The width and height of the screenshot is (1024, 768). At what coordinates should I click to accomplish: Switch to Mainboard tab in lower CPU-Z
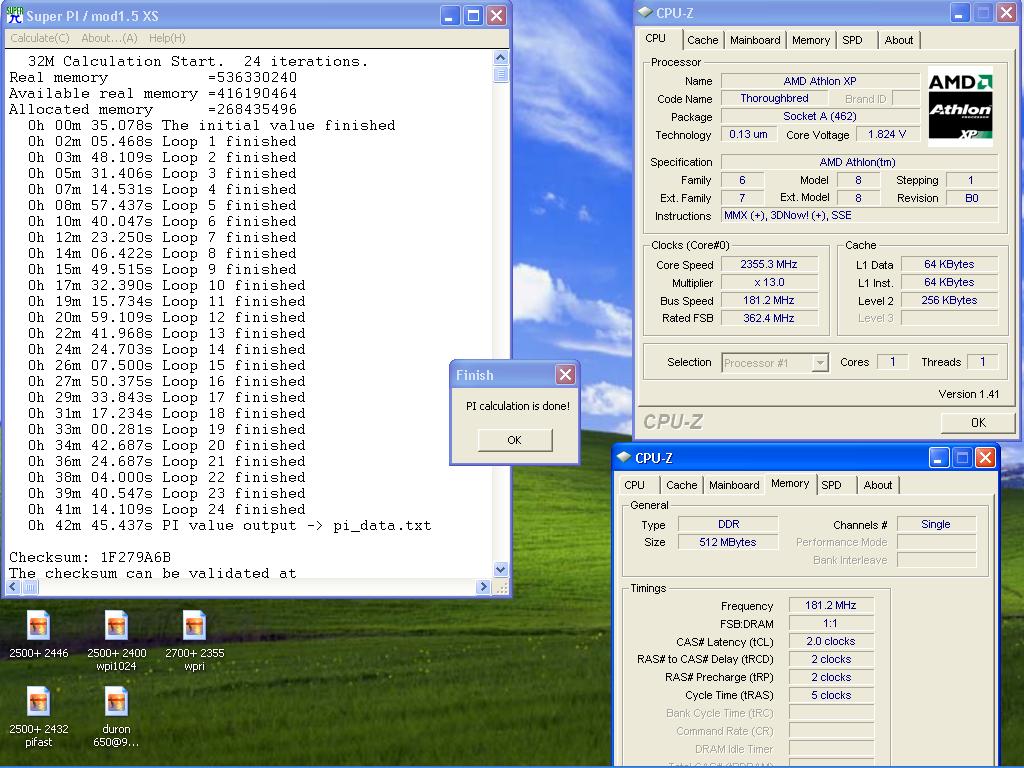pyautogui.click(x=734, y=485)
